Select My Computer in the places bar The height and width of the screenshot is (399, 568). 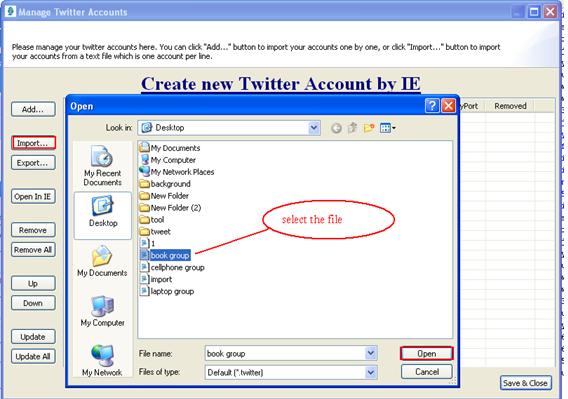point(103,311)
